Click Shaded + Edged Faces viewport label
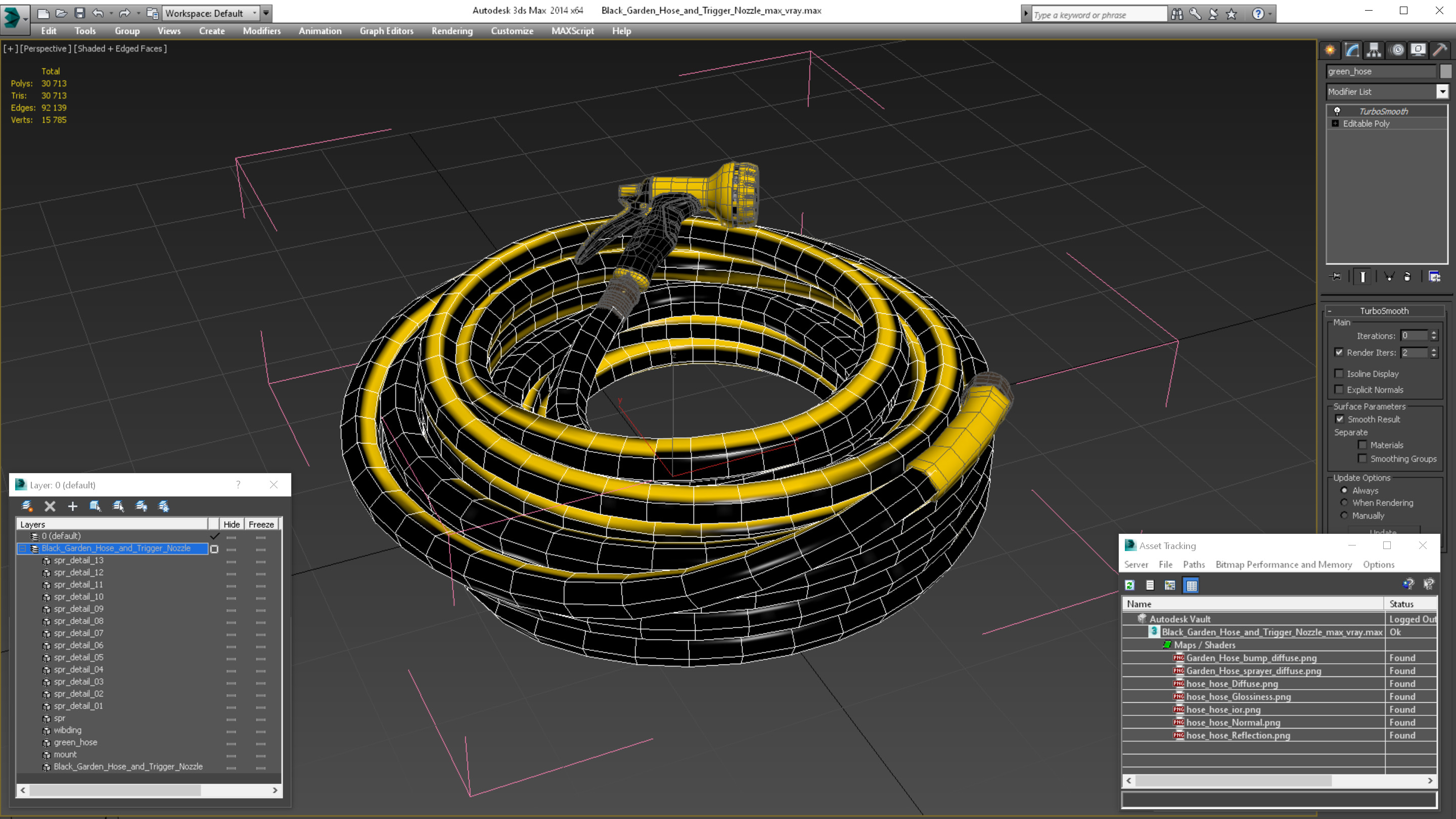The image size is (1456, 819). tap(120, 49)
